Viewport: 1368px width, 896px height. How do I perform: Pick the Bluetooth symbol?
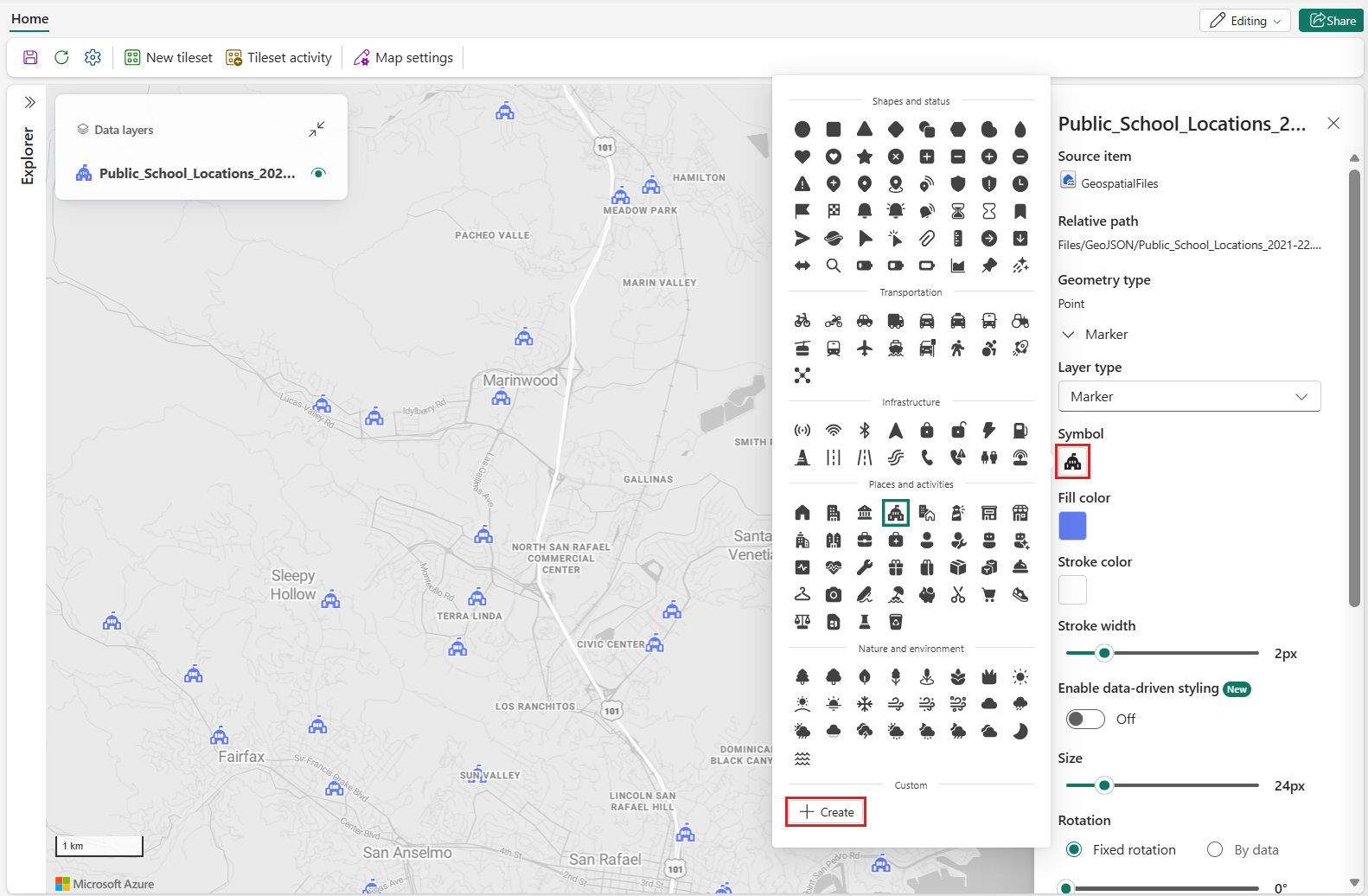pyautogui.click(x=865, y=430)
